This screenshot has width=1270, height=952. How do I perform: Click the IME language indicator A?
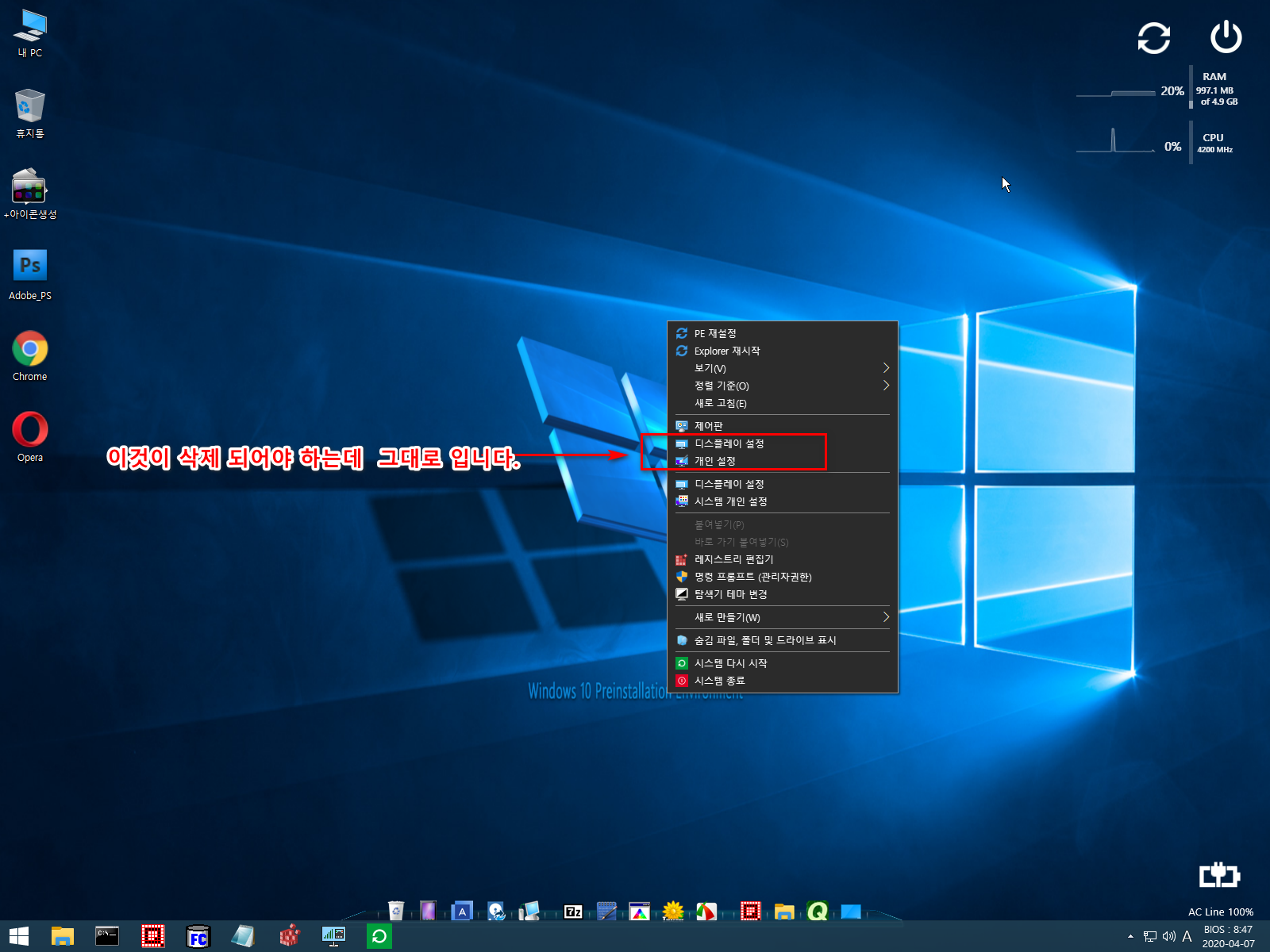[x=1187, y=937]
